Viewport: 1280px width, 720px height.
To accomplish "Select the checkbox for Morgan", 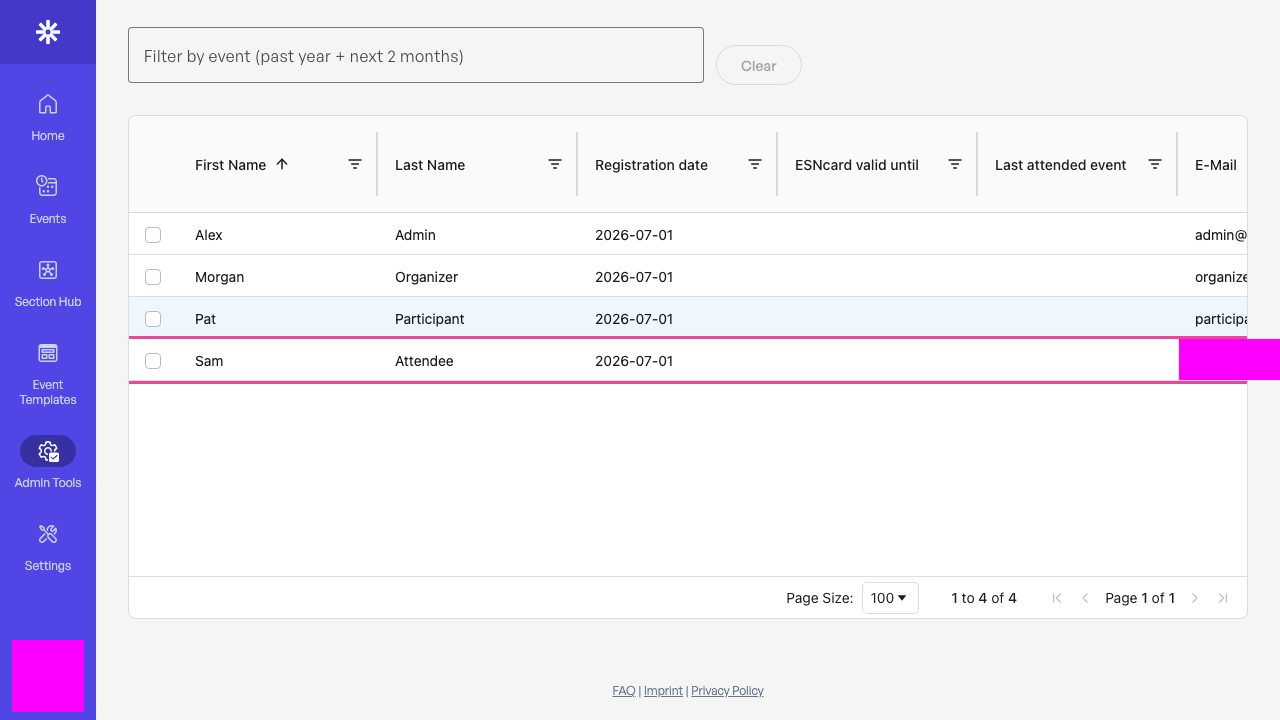I will click(x=153, y=277).
